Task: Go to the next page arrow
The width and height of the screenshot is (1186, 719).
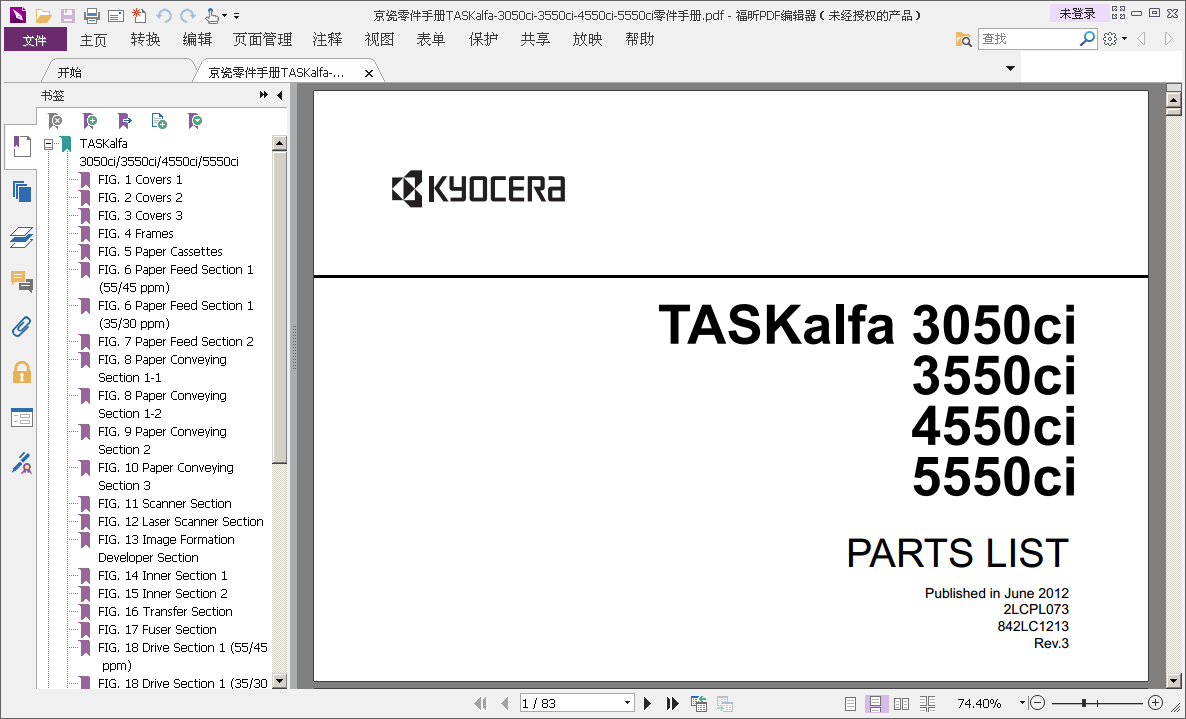Action: point(647,703)
